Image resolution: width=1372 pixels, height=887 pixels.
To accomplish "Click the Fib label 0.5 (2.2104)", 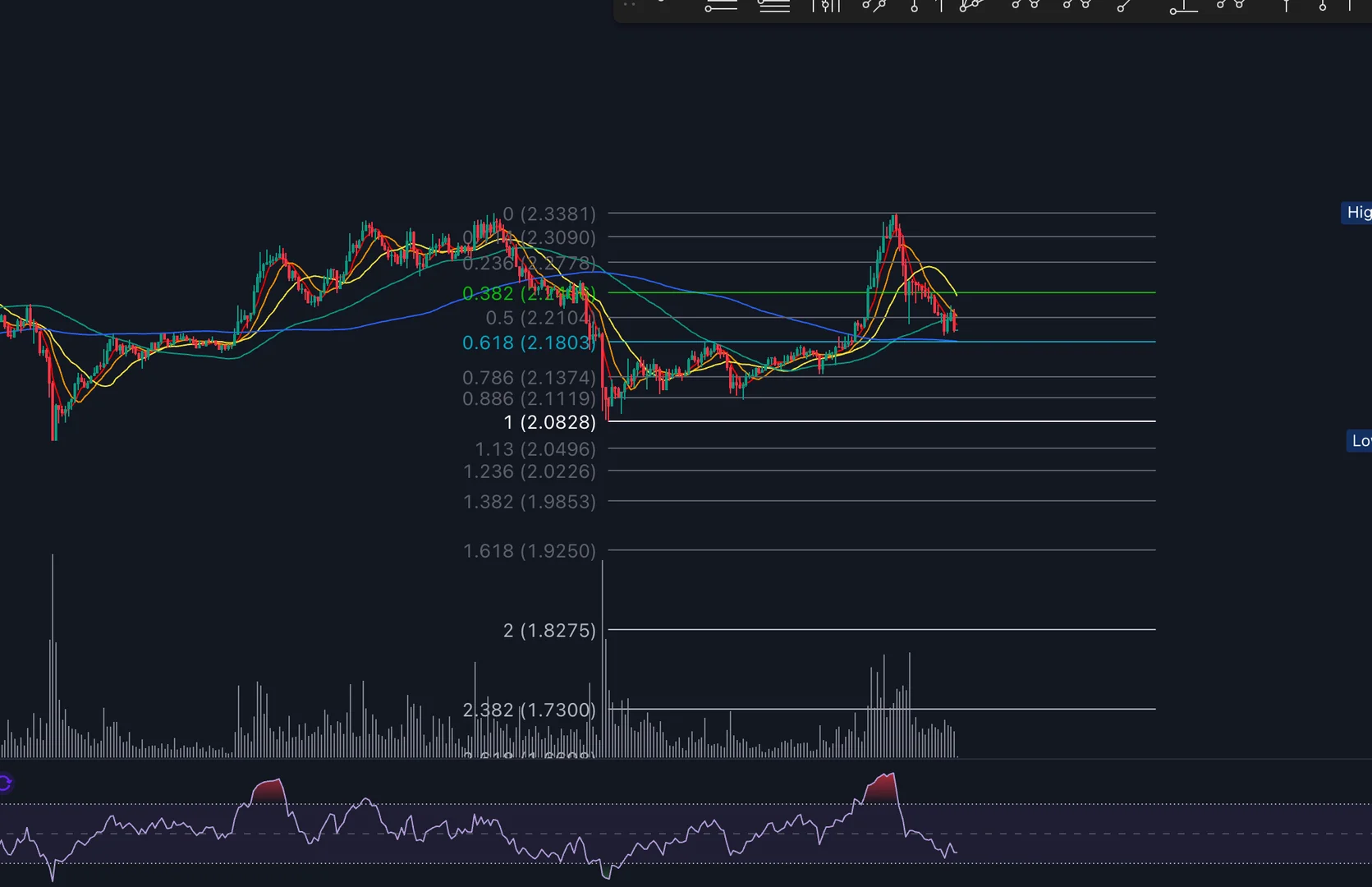I will pyautogui.click(x=539, y=318).
